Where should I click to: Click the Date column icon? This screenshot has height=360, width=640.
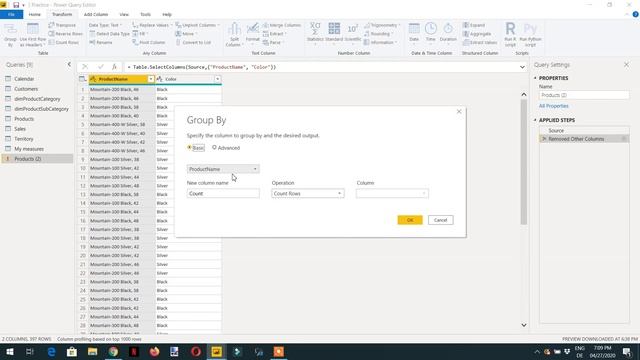(x=414, y=33)
